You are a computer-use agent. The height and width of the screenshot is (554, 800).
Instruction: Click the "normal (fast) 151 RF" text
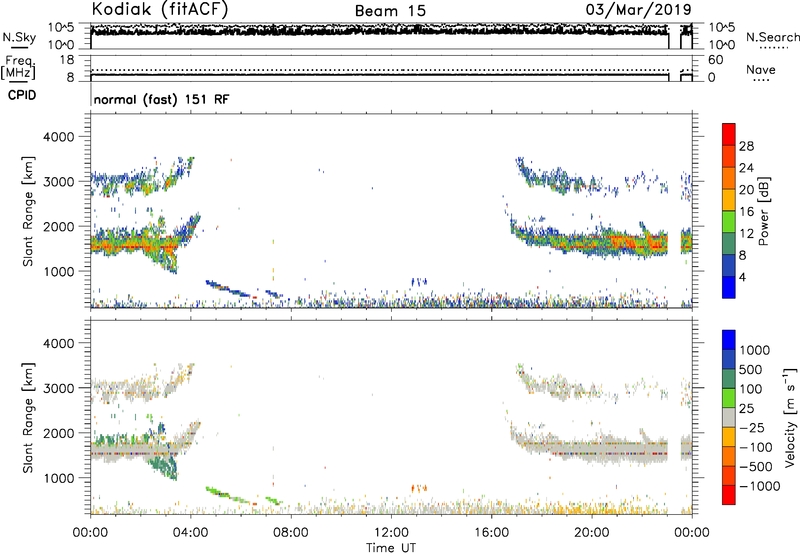point(161,99)
